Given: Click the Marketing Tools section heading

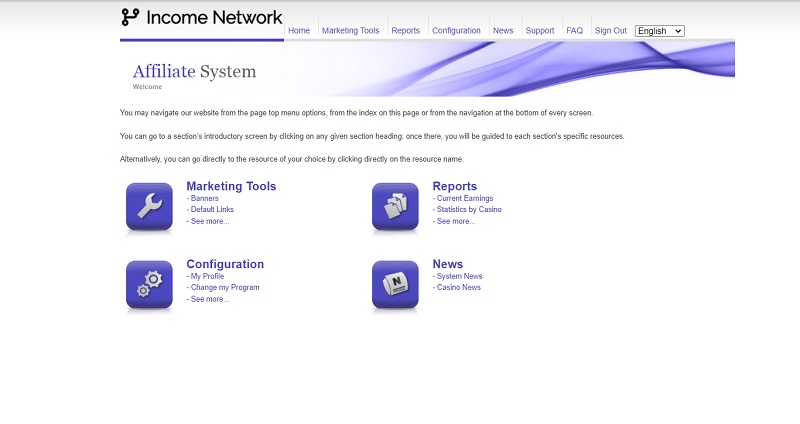Looking at the screenshot, I should coord(231,186).
